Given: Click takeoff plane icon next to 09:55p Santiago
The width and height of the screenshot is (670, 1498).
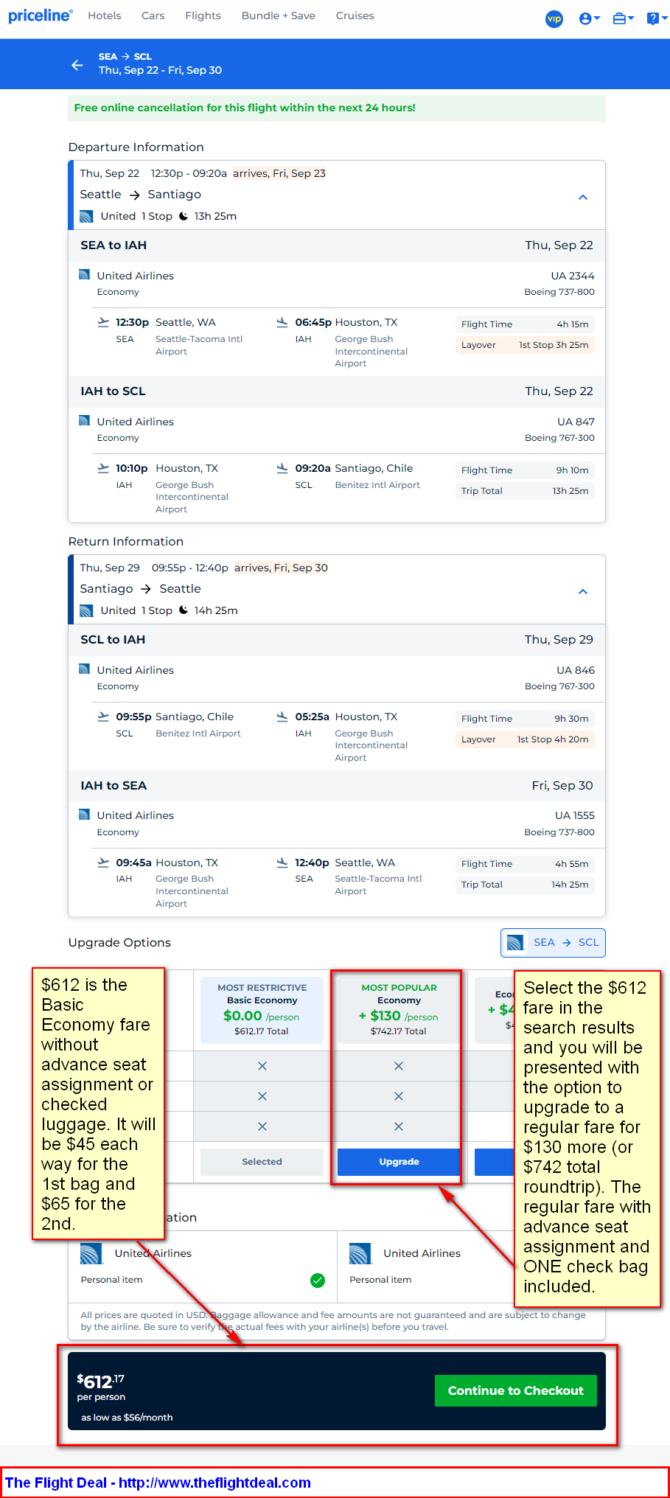Looking at the screenshot, I should coord(103,716).
